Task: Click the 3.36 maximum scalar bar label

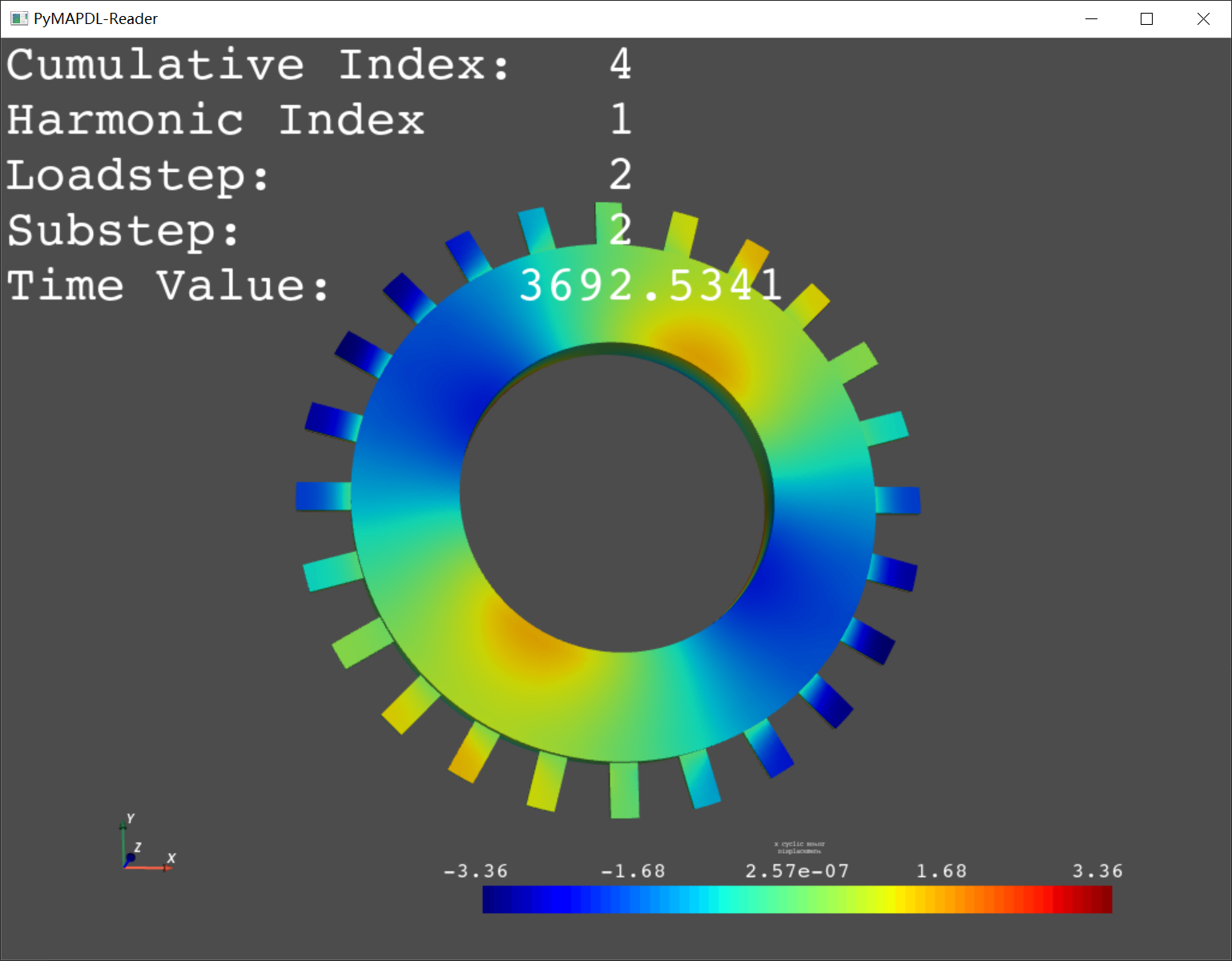Action: pos(1097,871)
